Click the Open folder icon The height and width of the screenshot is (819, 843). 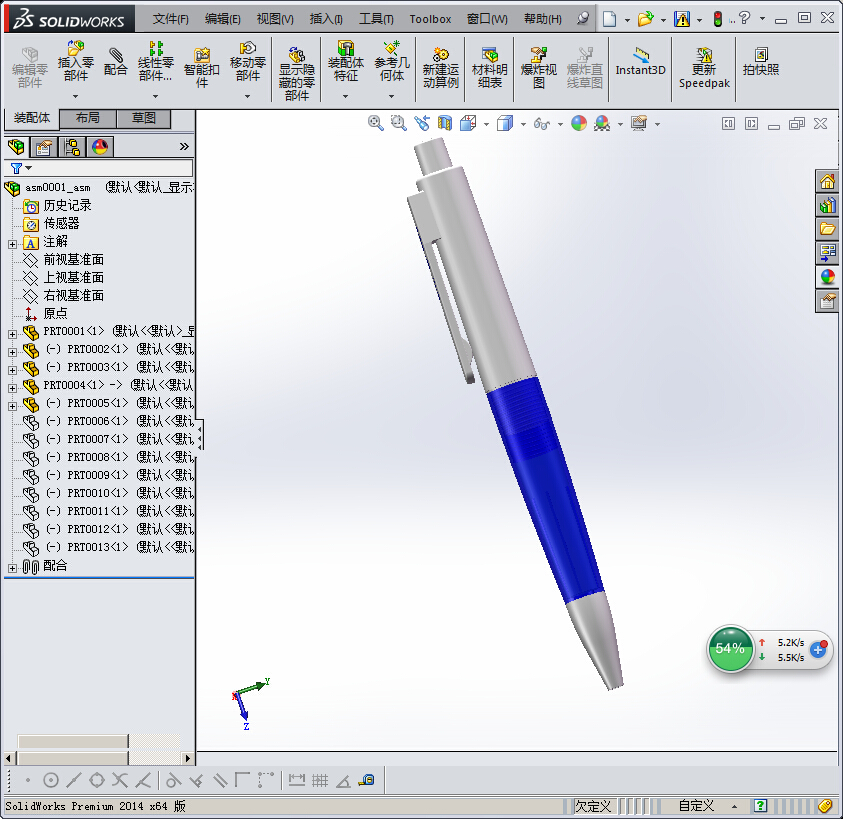pos(645,19)
